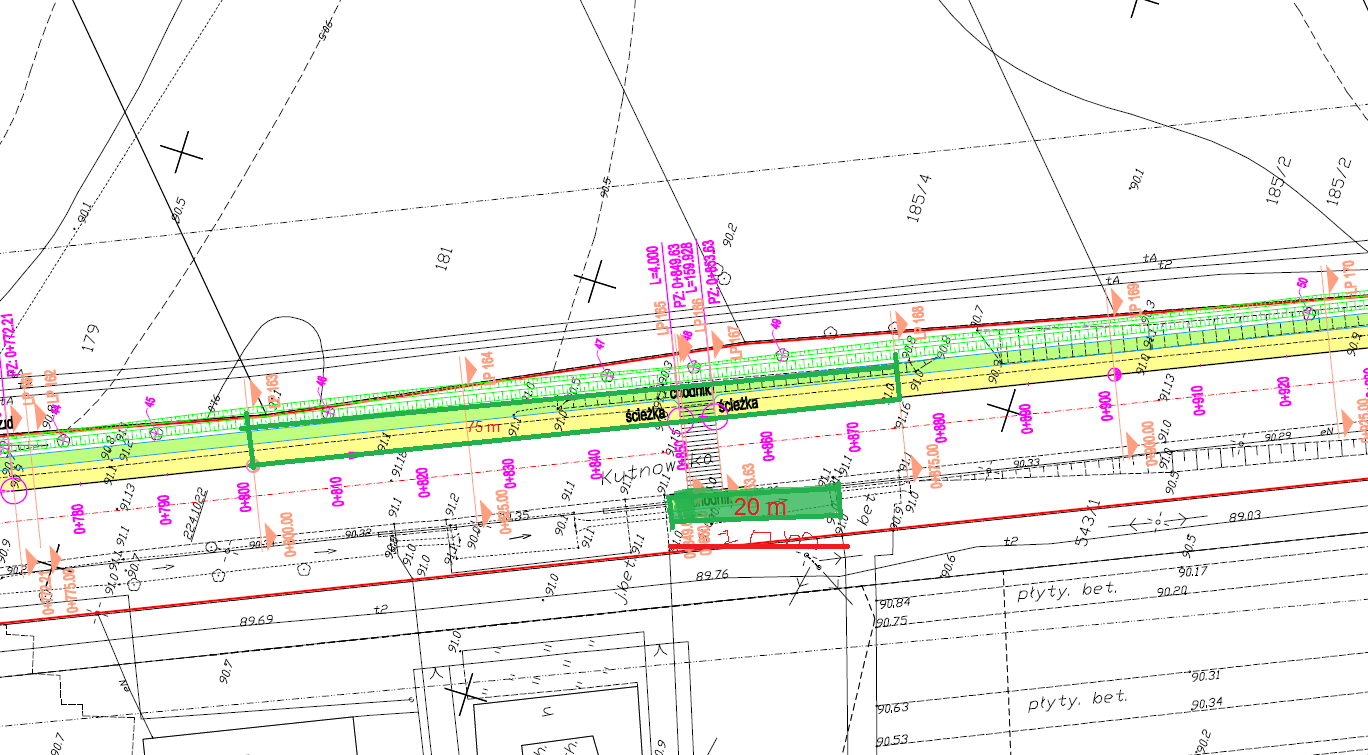
Task: Click the elevation value 89.69
Action: click(x=257, y=620)
